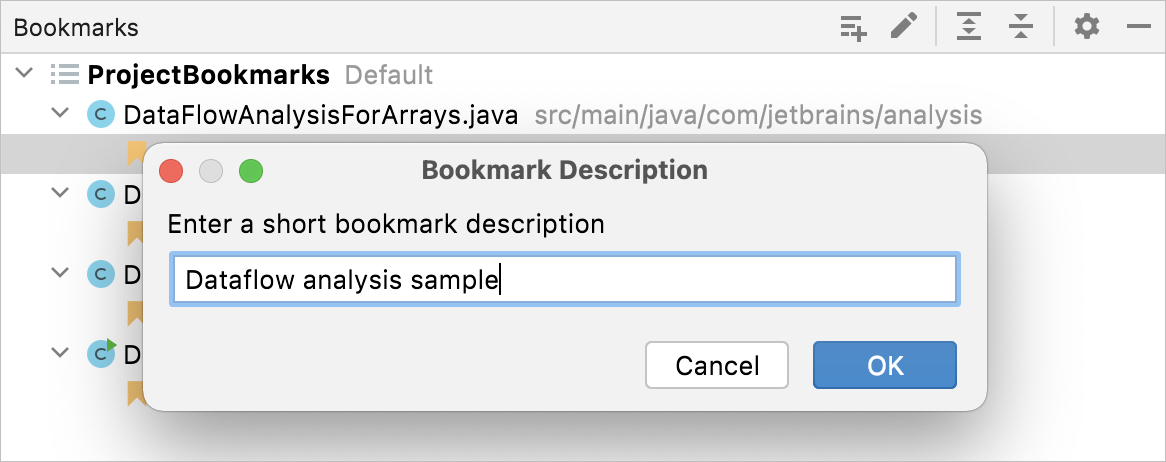Open the Bookmarks settings gear
This screenshot has width=1166, height=462.
pos(1086,28)
